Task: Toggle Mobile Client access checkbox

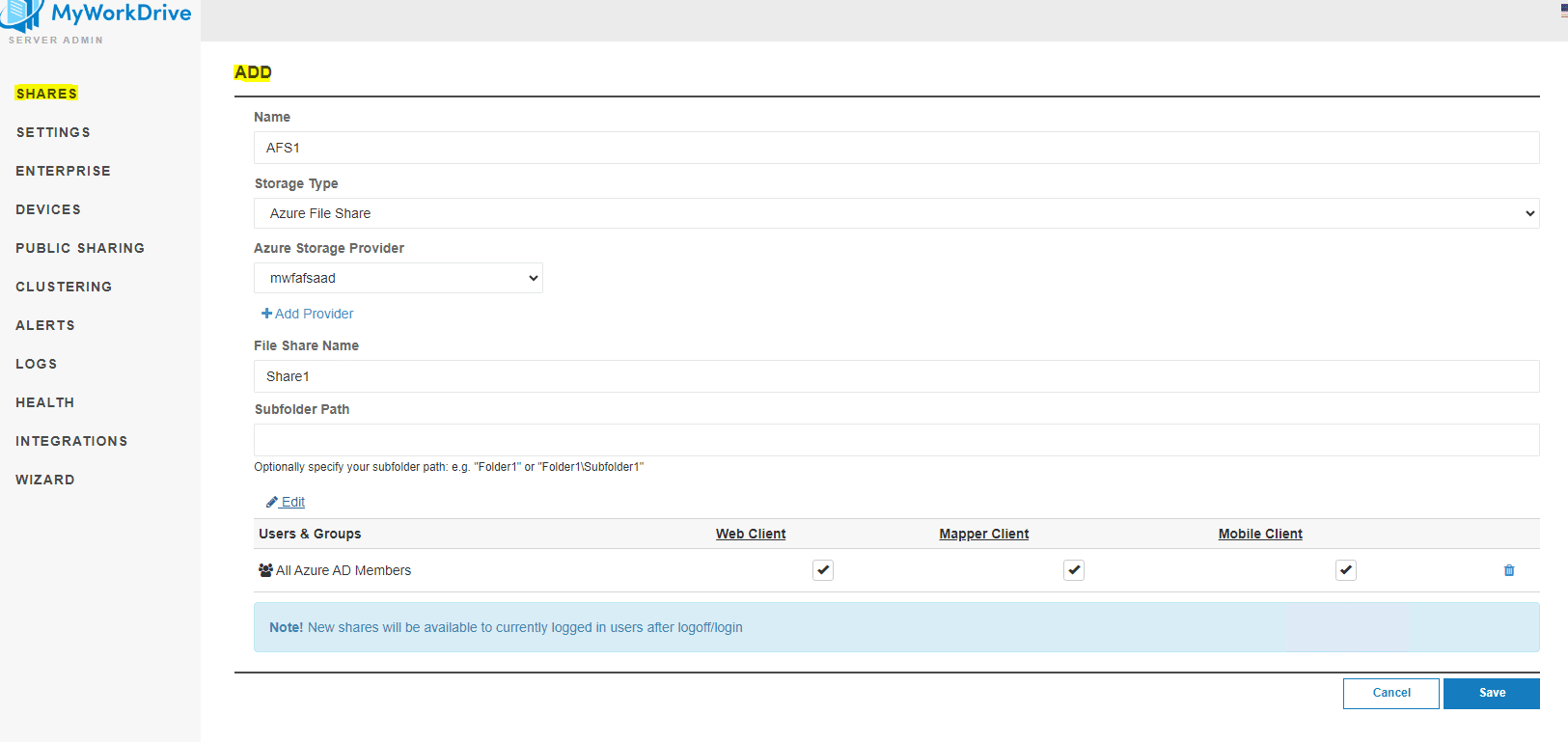Action: click(1345, 570)
